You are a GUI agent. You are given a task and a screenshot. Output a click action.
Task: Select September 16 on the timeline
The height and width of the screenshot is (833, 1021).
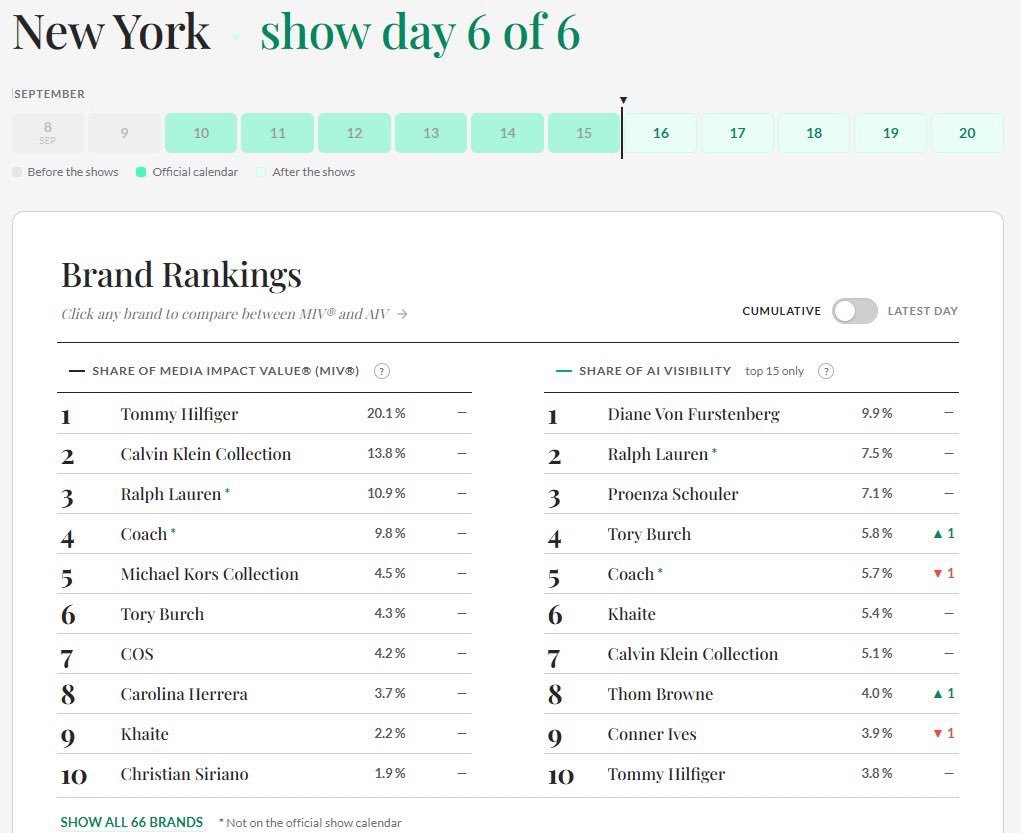pos(661,133)
